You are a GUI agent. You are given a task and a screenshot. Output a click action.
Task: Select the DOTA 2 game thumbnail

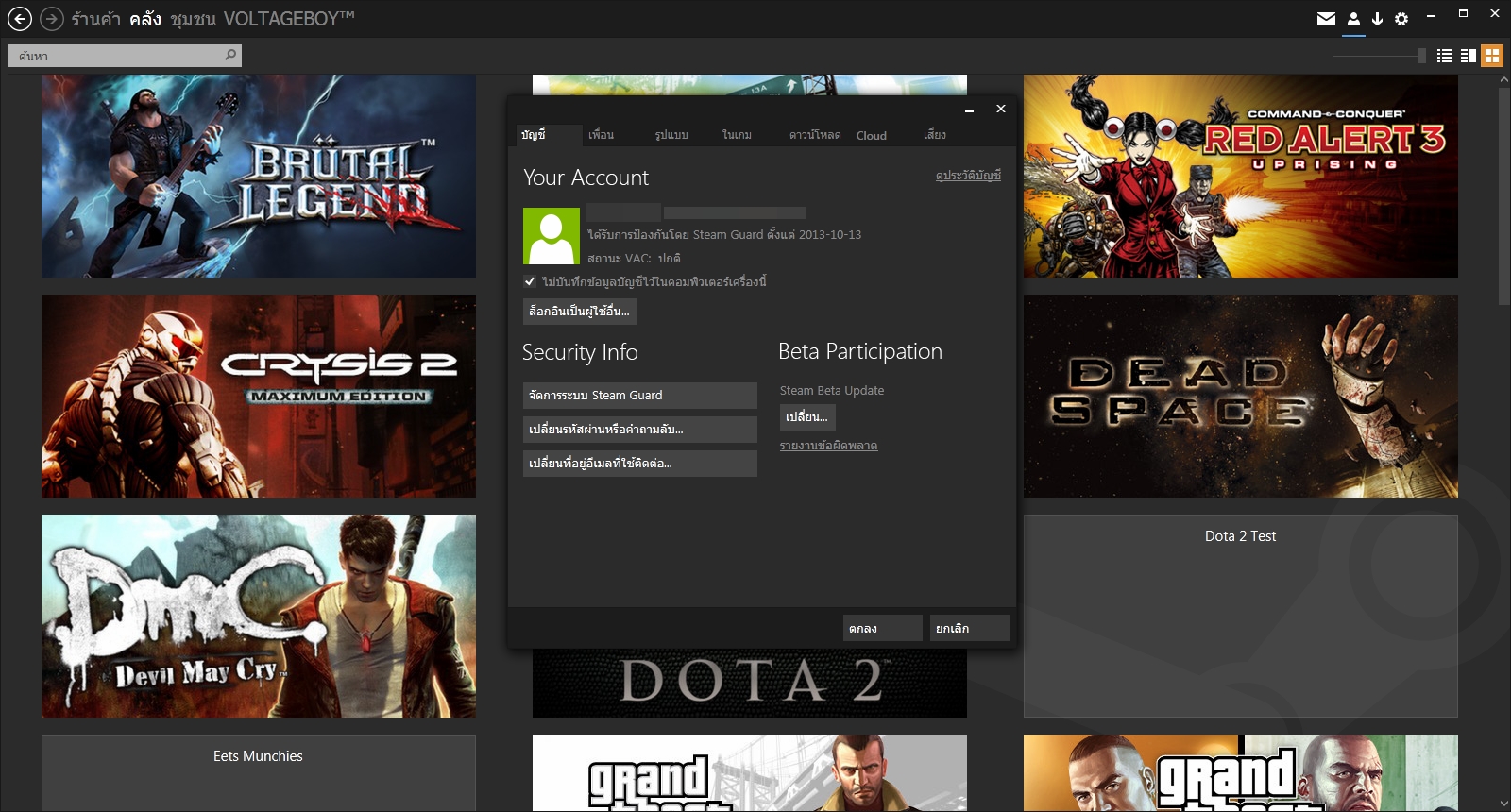750,683
